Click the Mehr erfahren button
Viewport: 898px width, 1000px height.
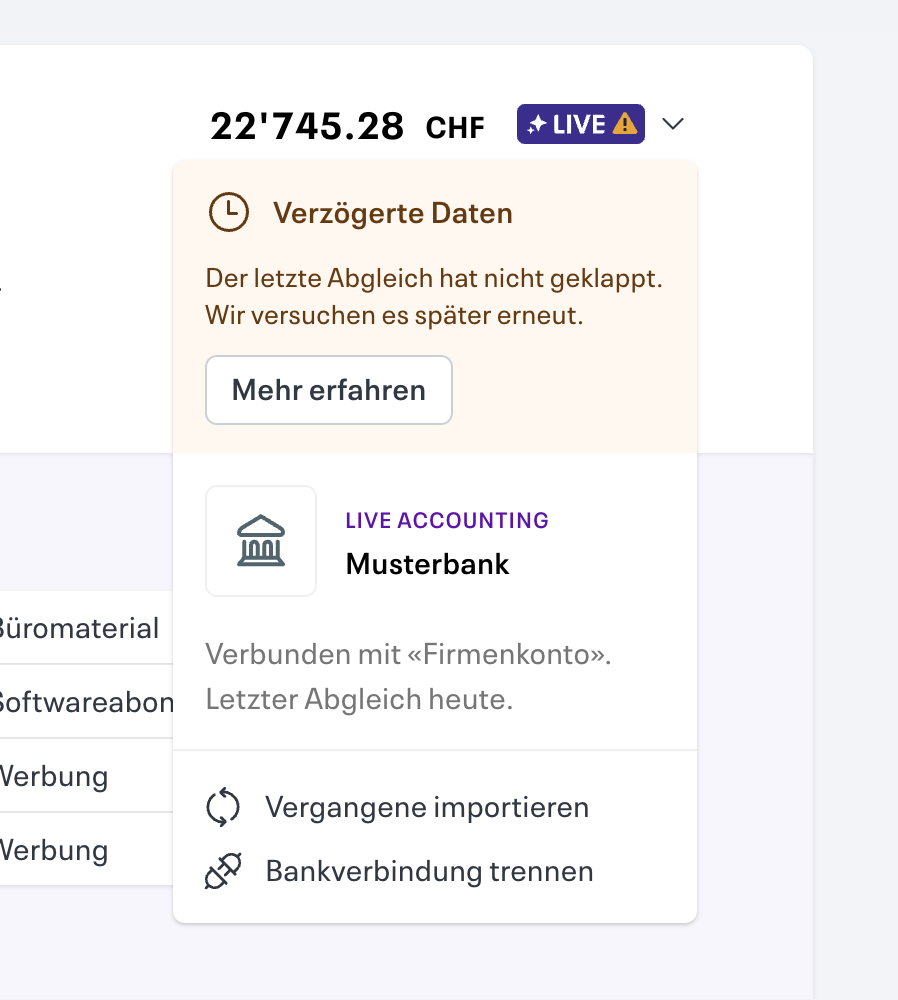point(328,389)
